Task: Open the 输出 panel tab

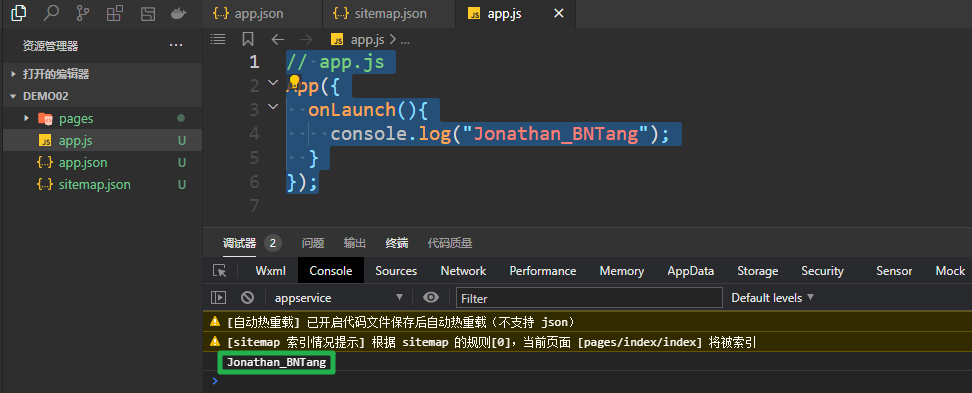Action: click(x=355, y=243)
